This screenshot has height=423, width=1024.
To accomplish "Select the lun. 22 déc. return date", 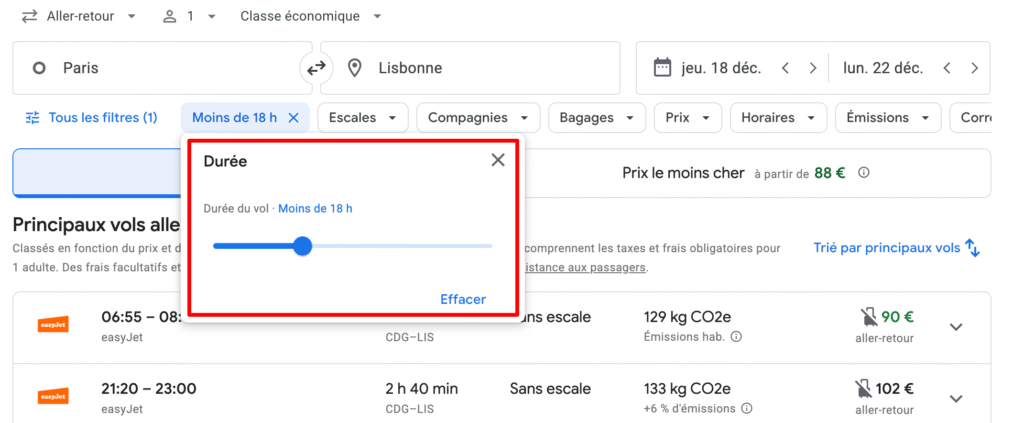I will pos(883,68).
